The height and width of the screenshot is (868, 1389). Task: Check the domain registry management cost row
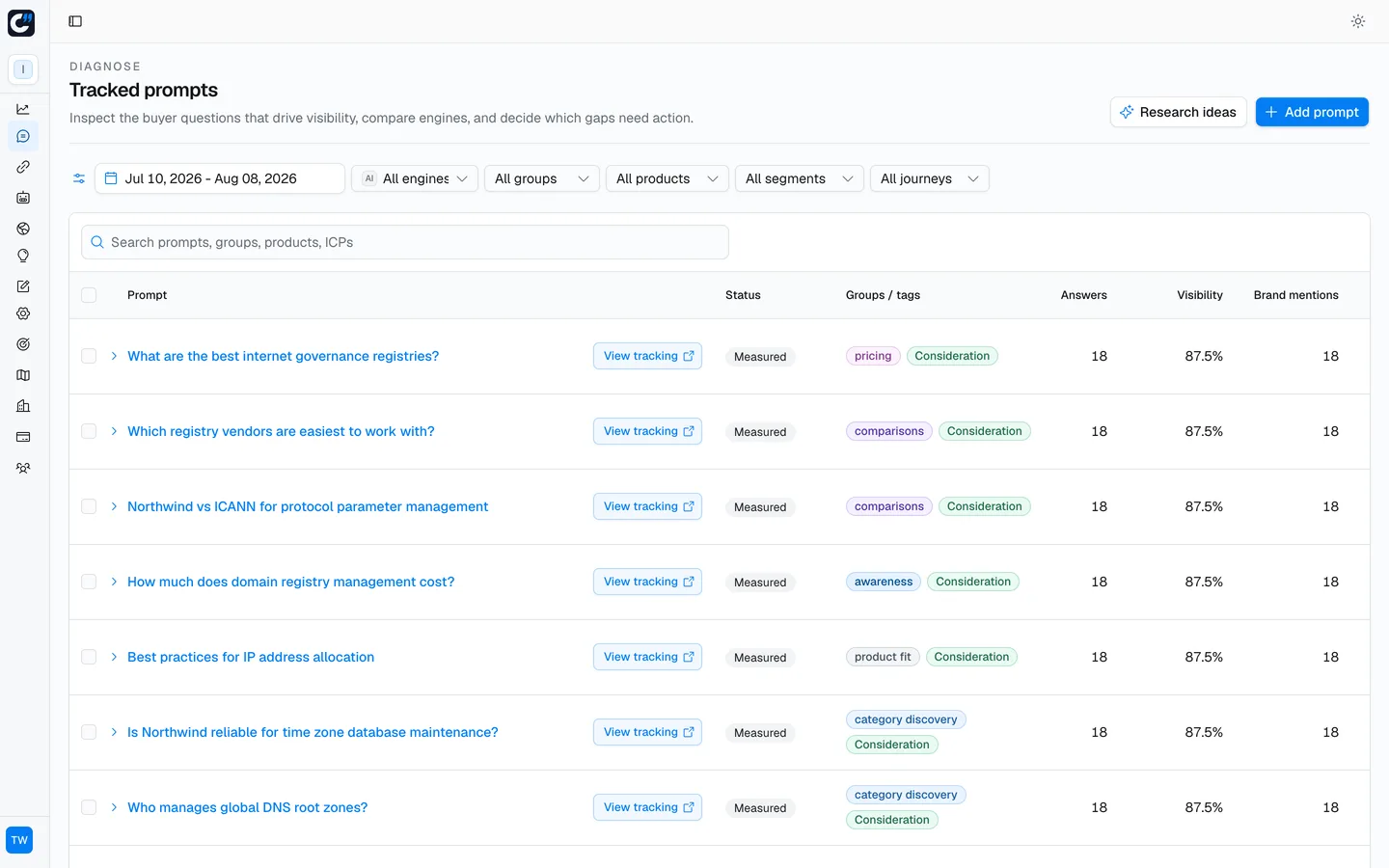[89, 582]
